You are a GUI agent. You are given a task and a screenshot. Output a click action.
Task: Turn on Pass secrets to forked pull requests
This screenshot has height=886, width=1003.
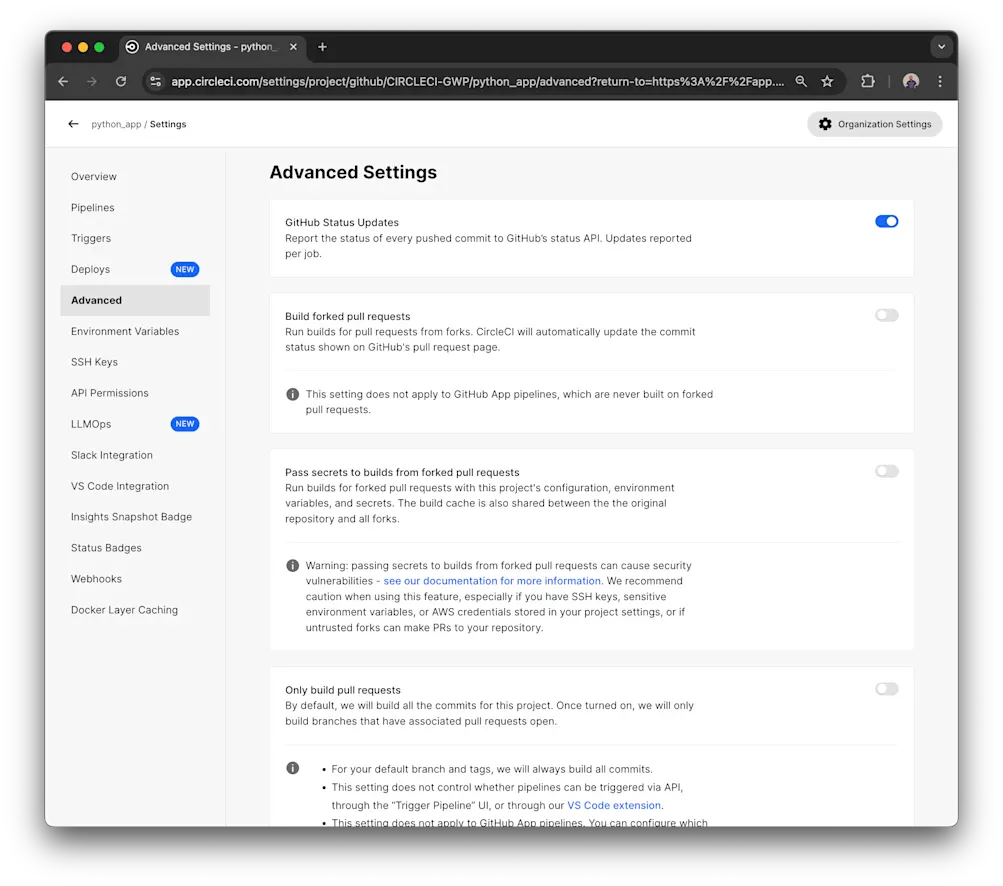tap(886, 471)
